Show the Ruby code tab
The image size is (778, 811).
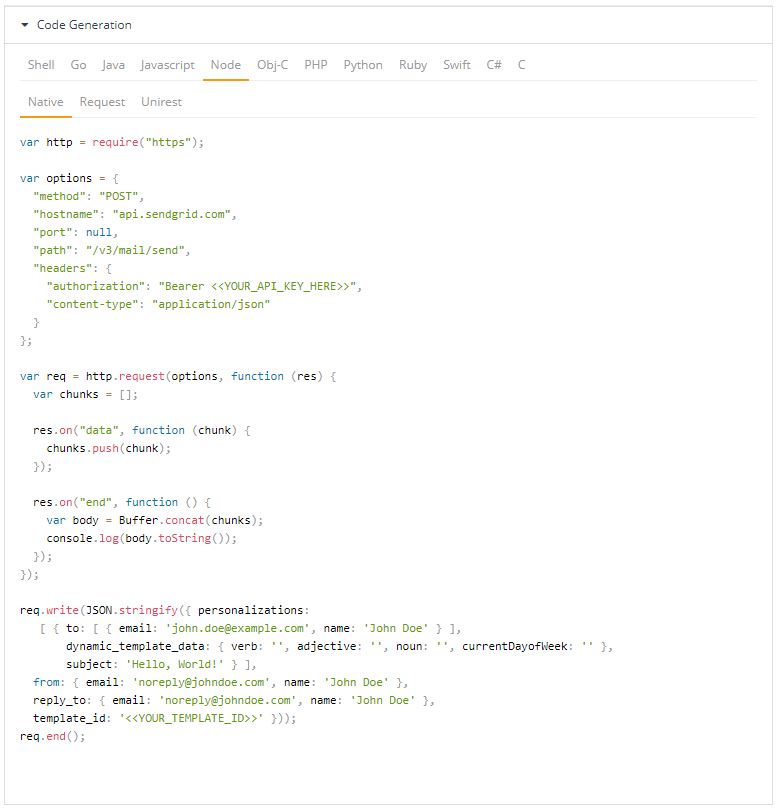413,65
